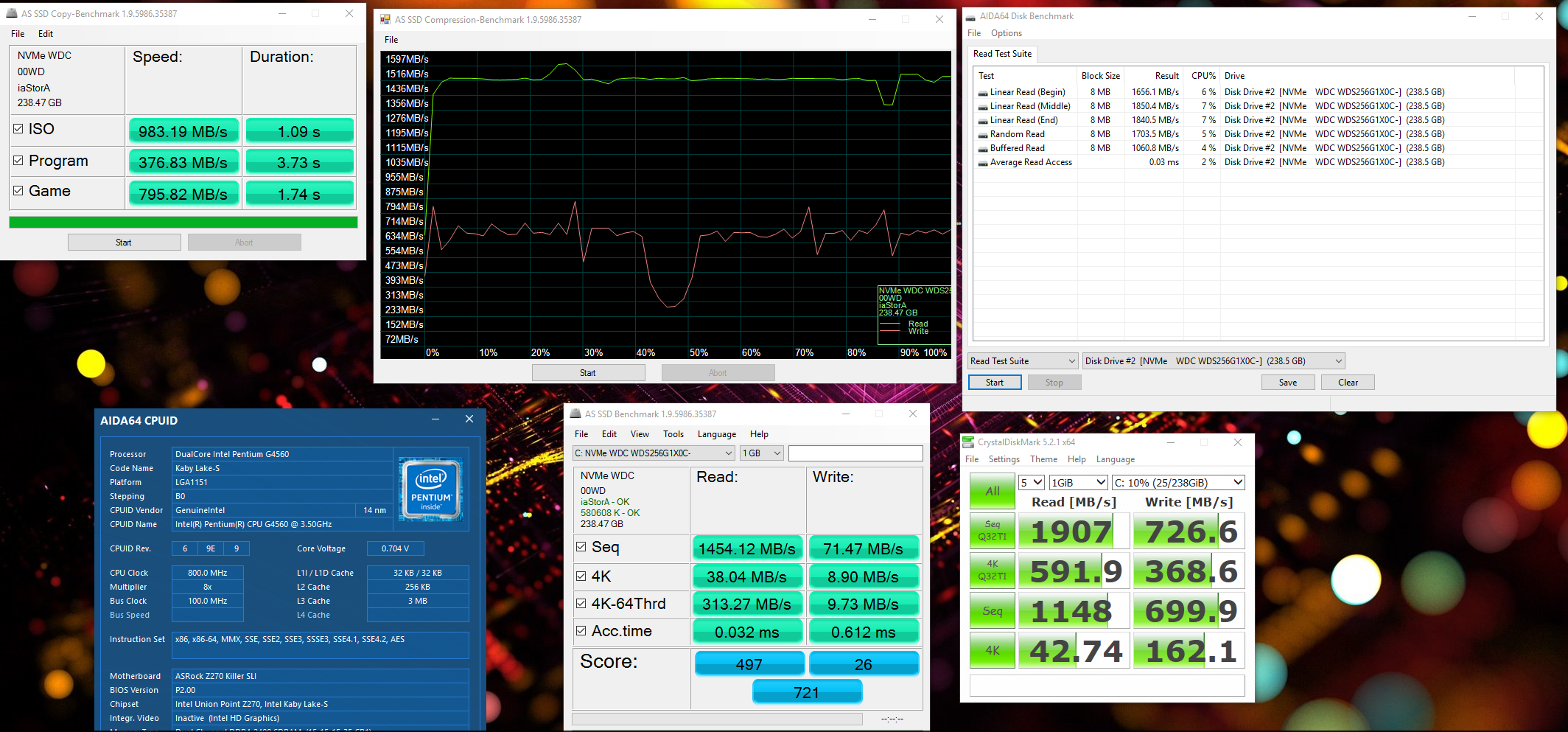1568x732 pixels.
Task: Click the Seq read result 1454.12 MB/s
Action: click(x=747, y=548)
